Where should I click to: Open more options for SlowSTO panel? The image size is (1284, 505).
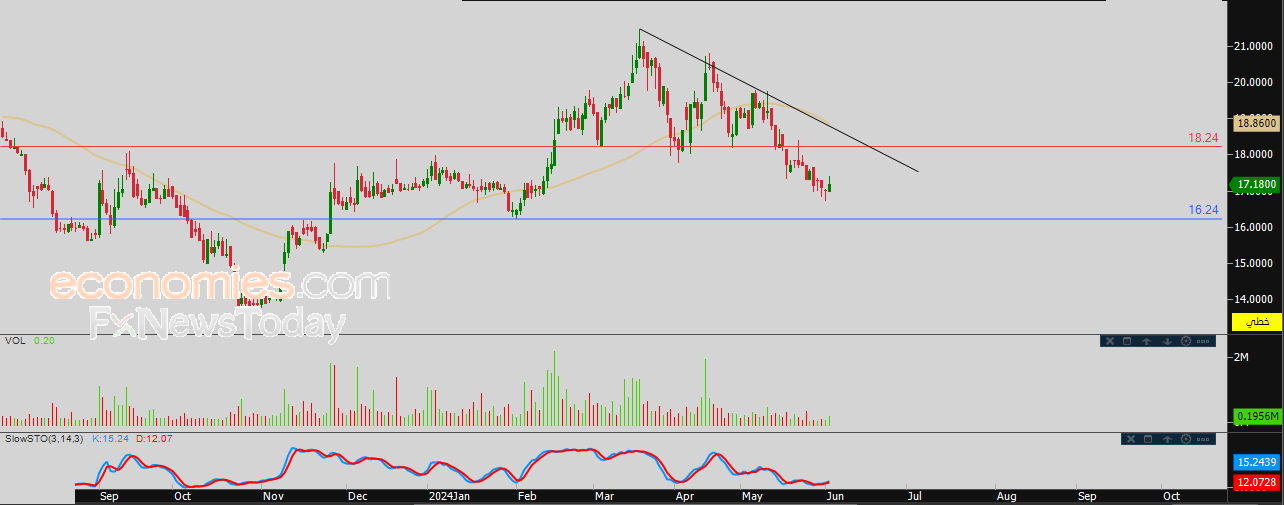tap(1203, 439)
